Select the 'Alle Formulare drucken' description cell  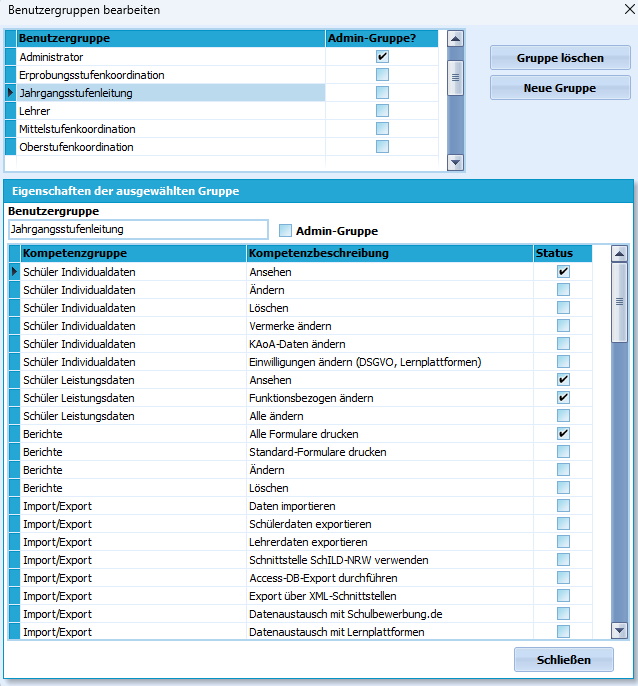390,434
